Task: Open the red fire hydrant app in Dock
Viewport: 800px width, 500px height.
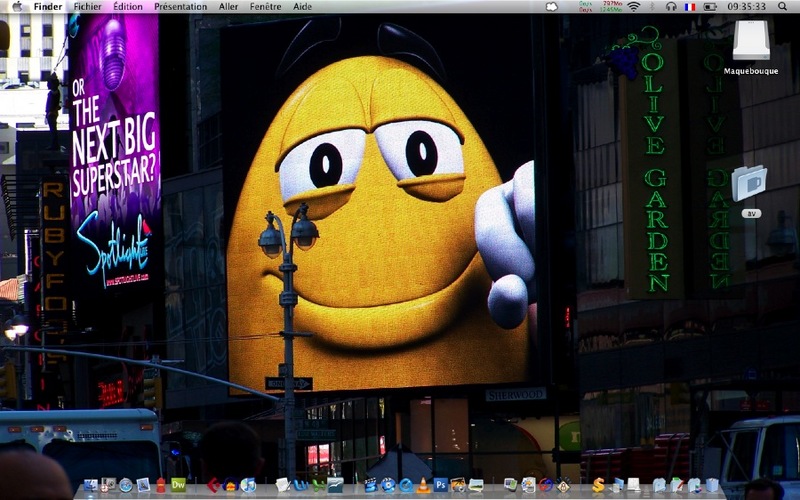Action: pos(161,485)
